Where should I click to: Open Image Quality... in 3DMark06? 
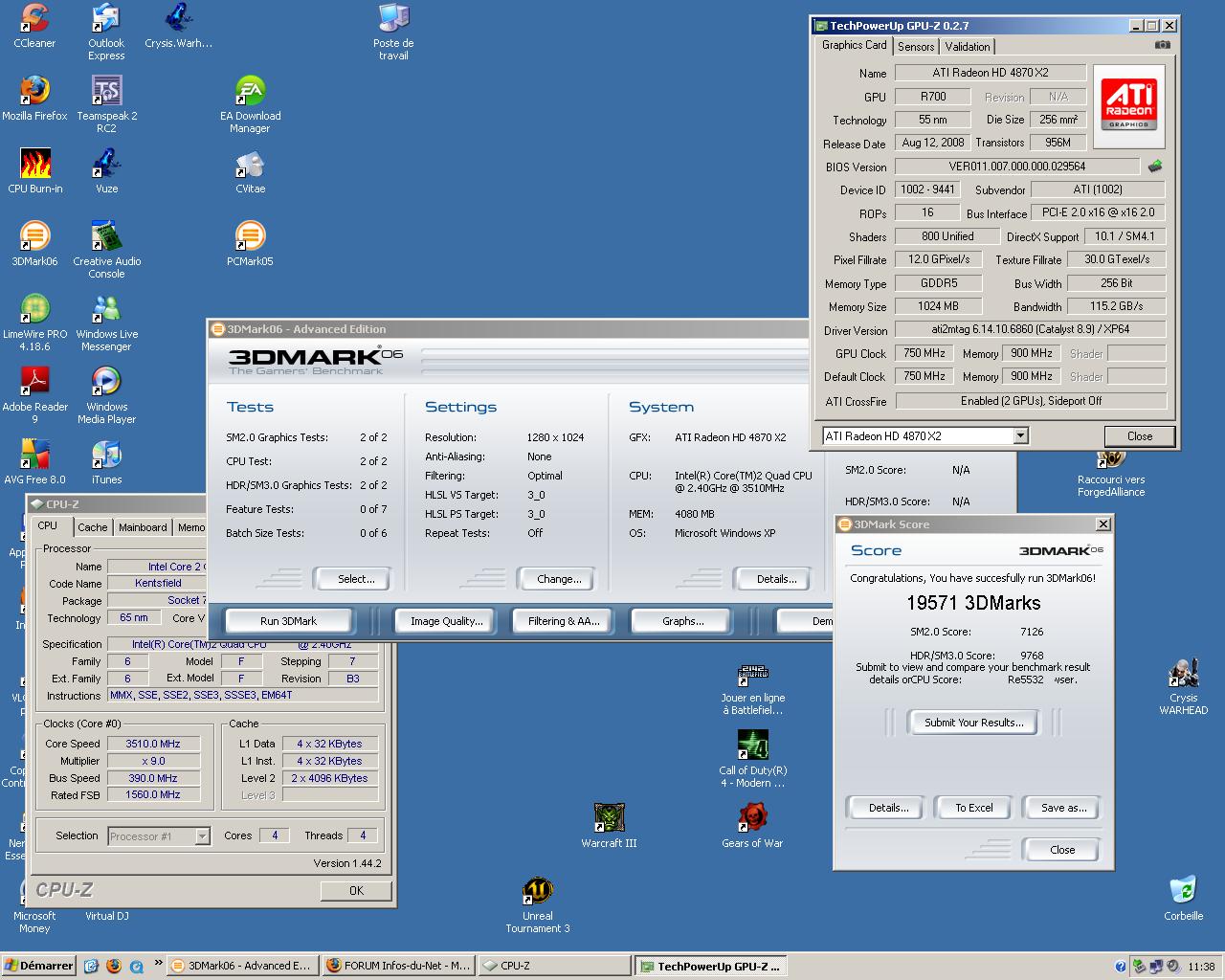click(447, 621)
